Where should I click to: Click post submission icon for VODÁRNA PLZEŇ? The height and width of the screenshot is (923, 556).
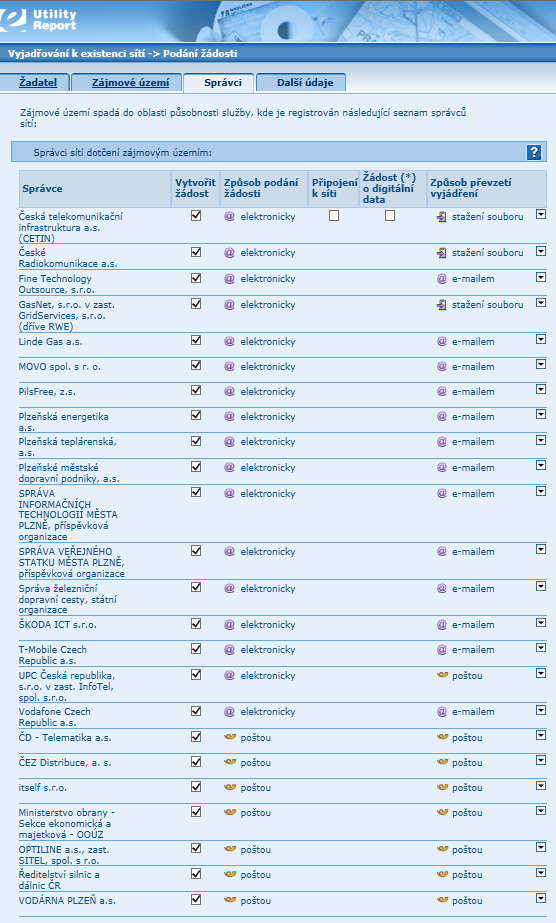pyautogui.click(x=230, y=899)
